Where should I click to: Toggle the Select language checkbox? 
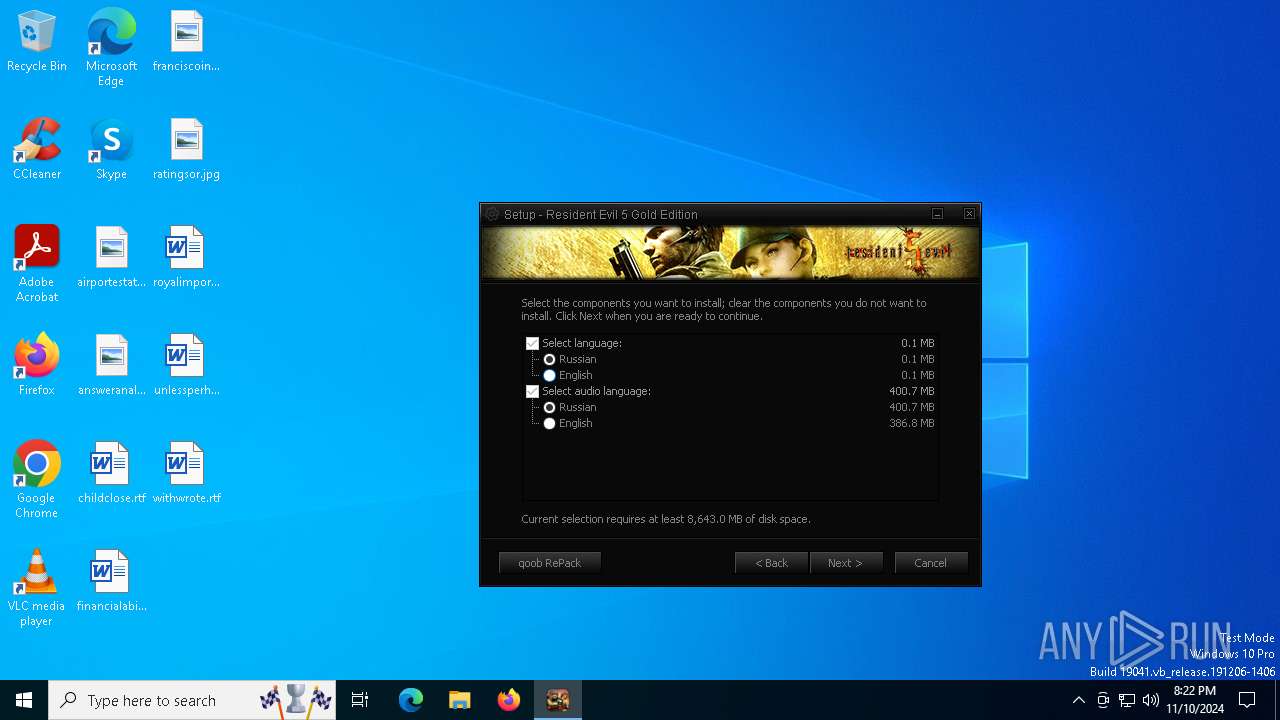533,343
